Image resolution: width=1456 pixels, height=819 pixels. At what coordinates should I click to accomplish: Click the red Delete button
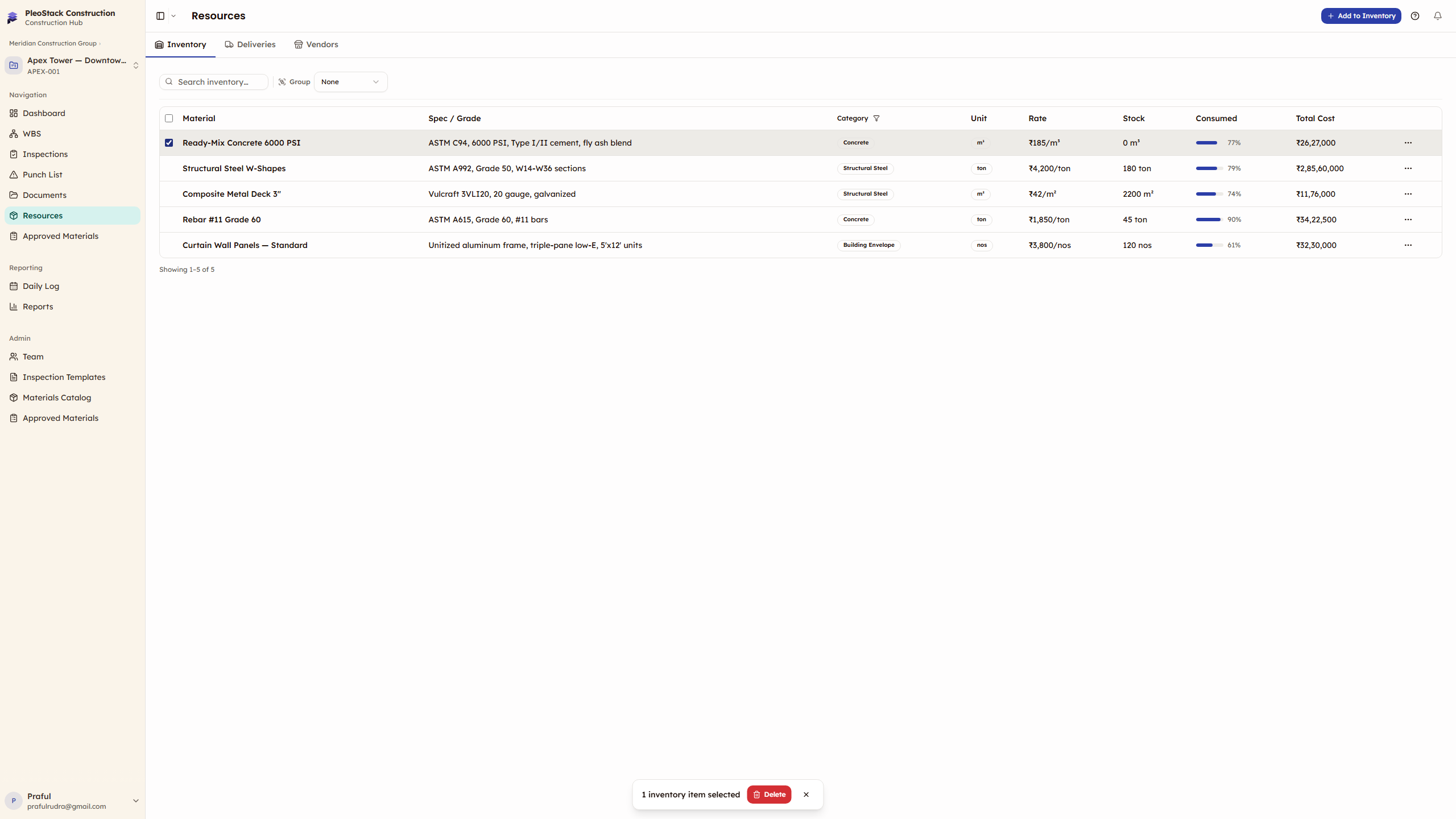[769, 795]
